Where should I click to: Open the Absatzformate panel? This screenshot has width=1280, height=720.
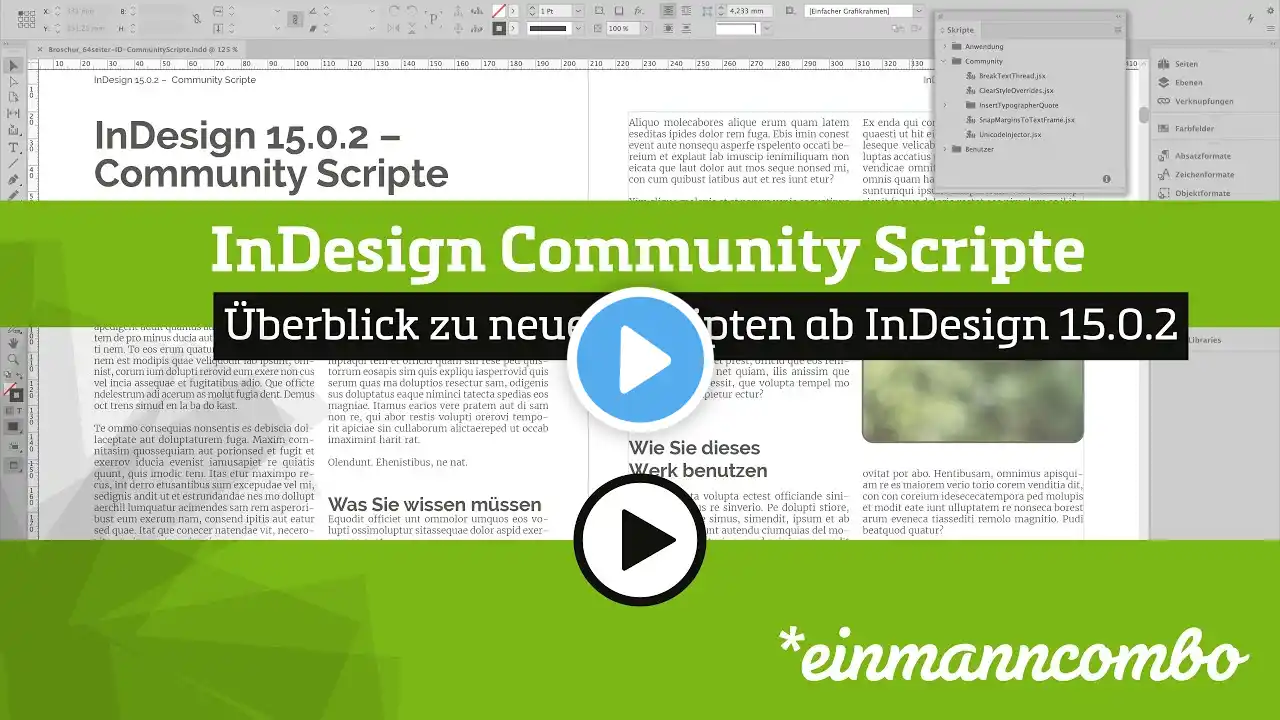(1194, 156)
